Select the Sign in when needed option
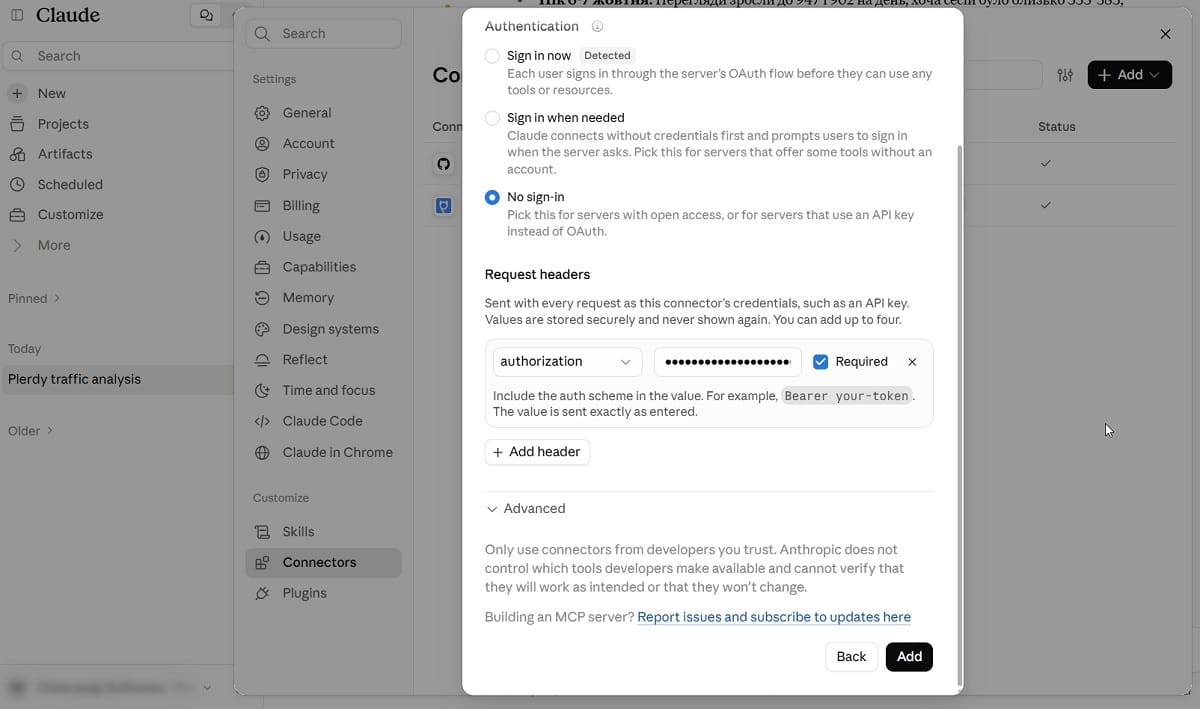1200x709 pixels. tap(492, 118)
